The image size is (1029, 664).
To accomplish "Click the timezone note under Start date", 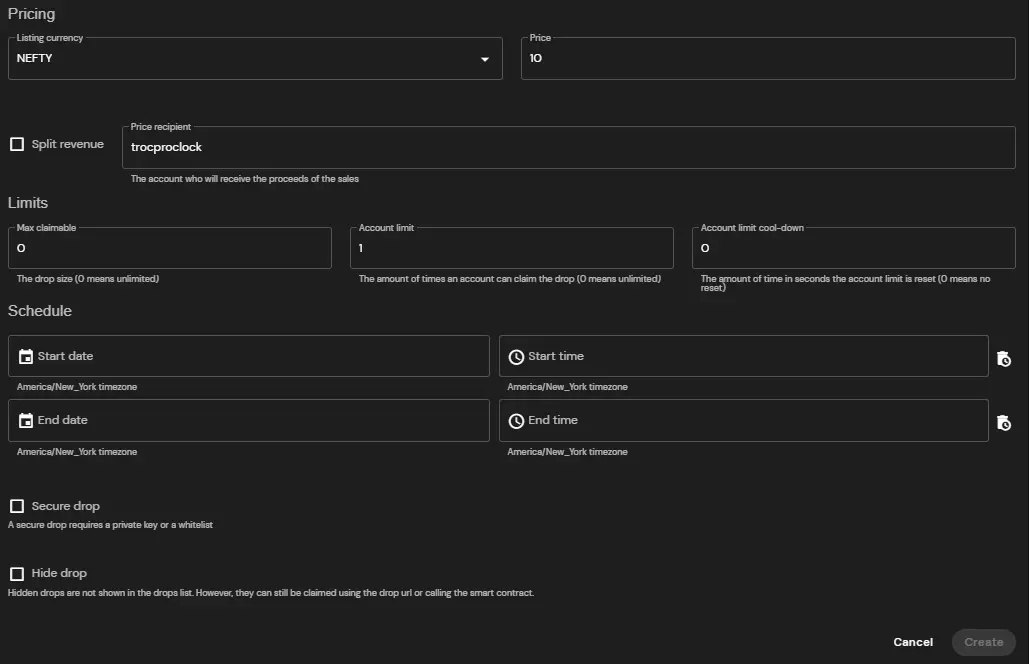I will [77, 387].
